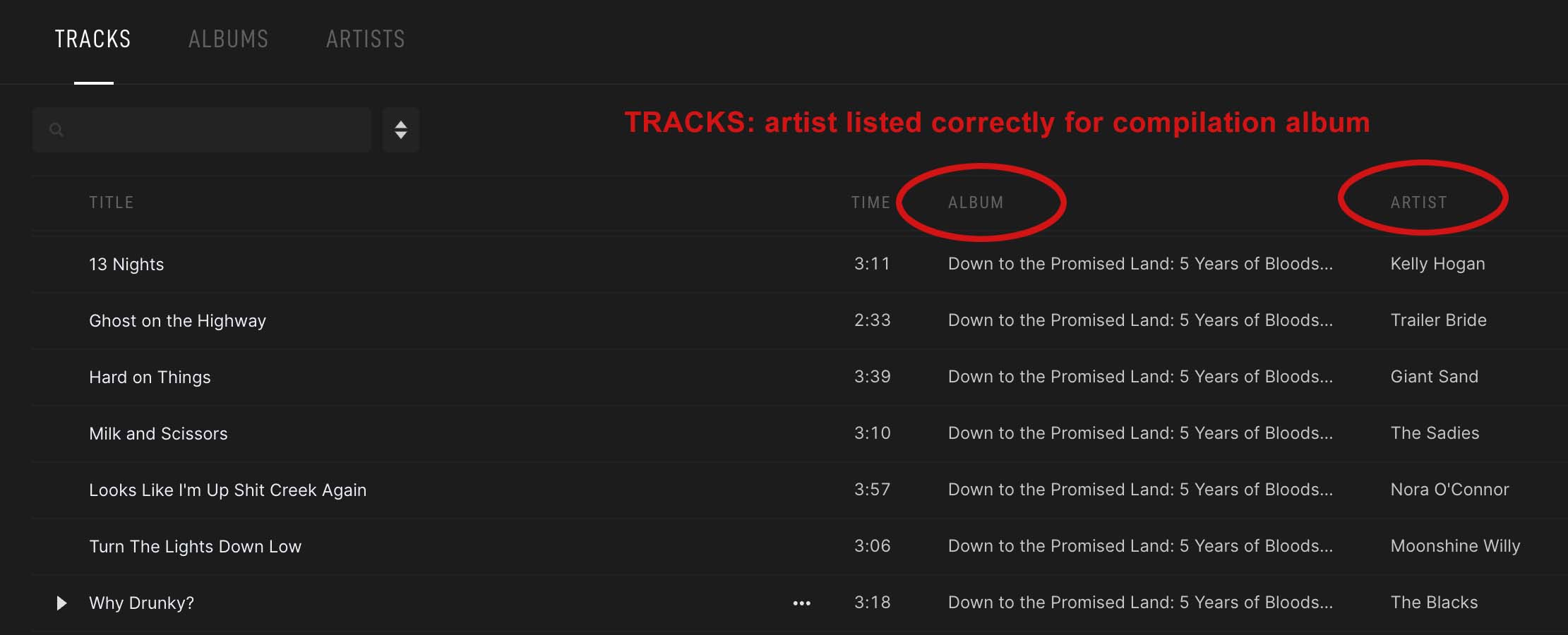The width and height of the screenshot is (1568, 635).
Task: Sort by the Artist column header
Action: 1419,202
